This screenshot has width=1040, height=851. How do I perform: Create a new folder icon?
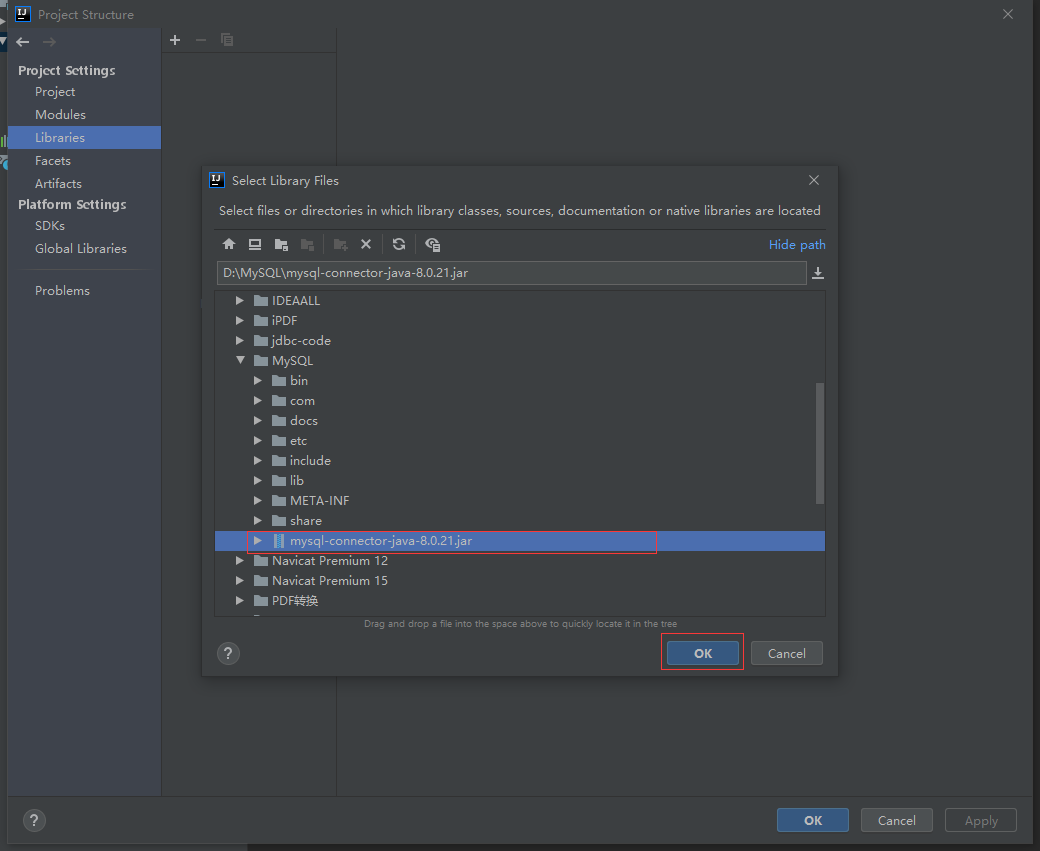point(340,244)
